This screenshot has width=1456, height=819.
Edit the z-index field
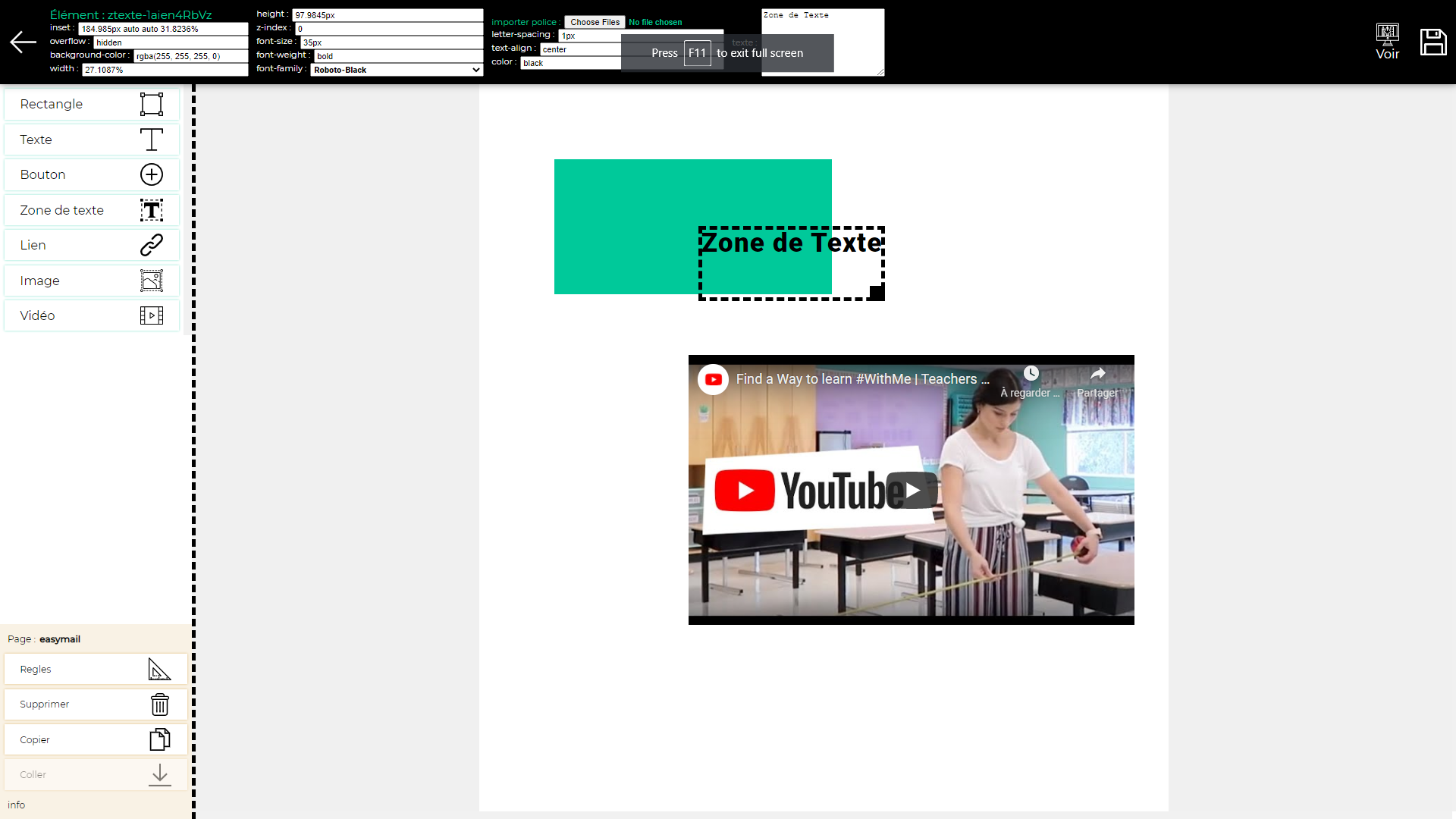389,29
